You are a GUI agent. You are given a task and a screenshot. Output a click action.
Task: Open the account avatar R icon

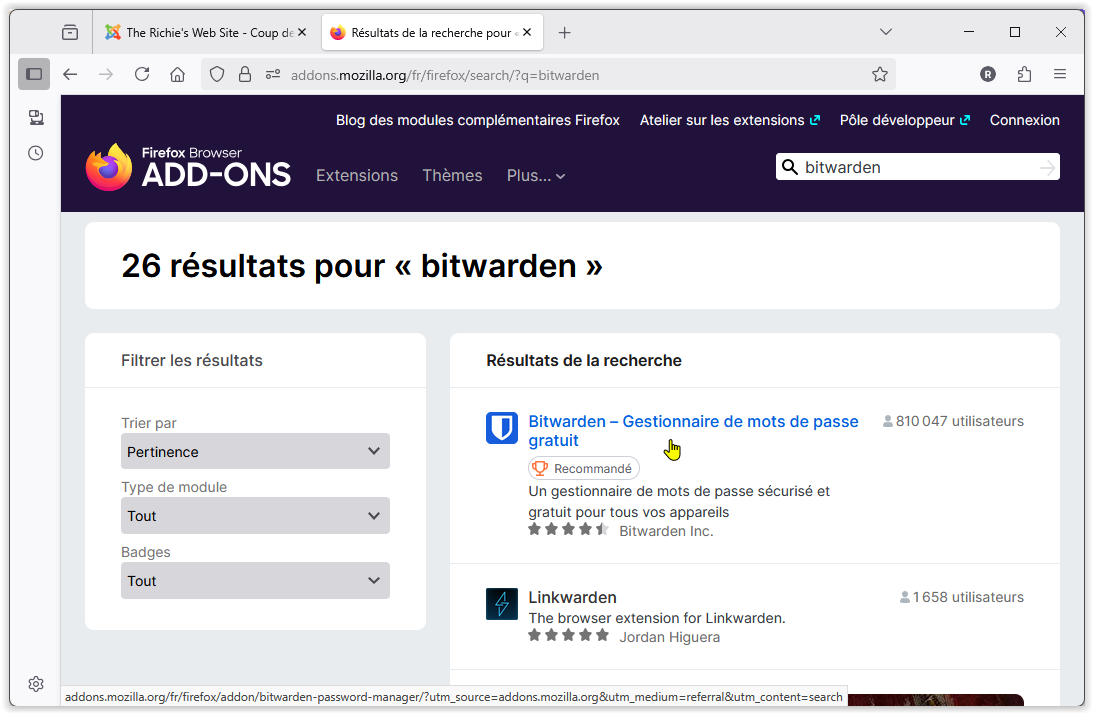(988, 75)
